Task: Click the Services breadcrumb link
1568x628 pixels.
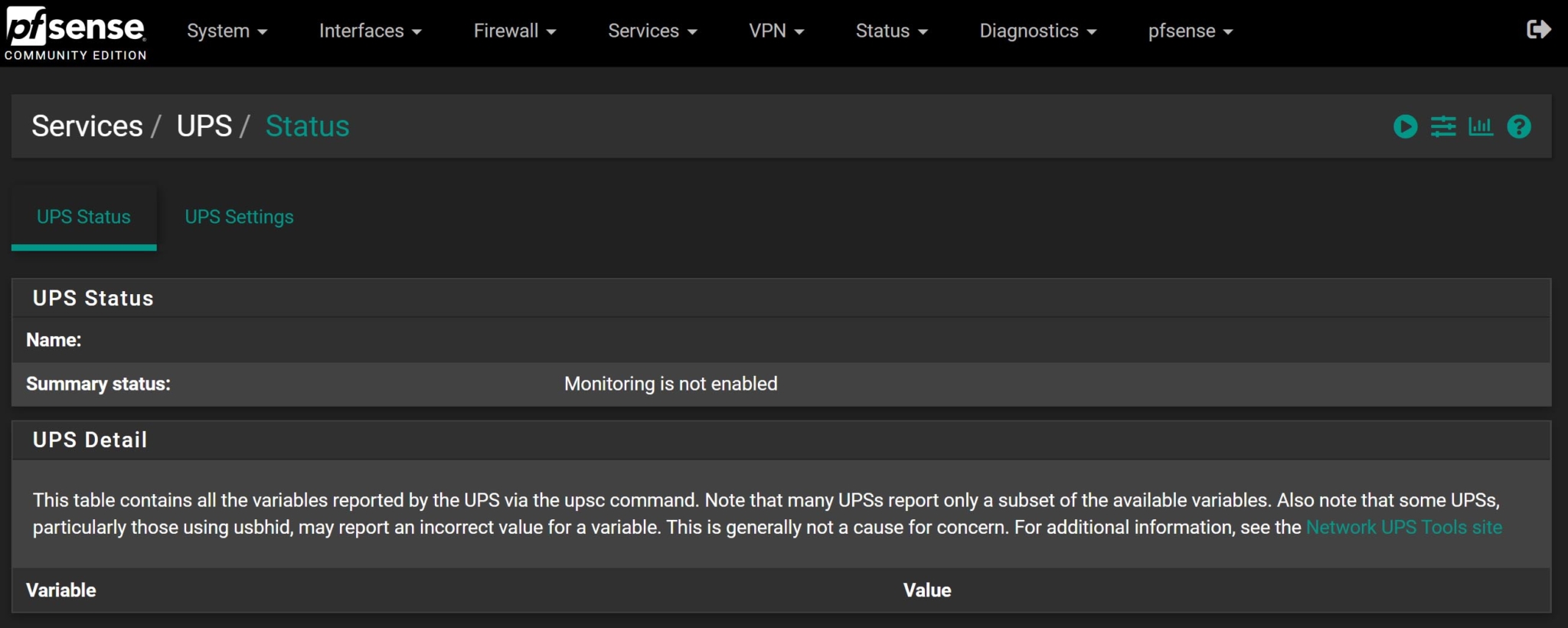Action: [86, 126]
